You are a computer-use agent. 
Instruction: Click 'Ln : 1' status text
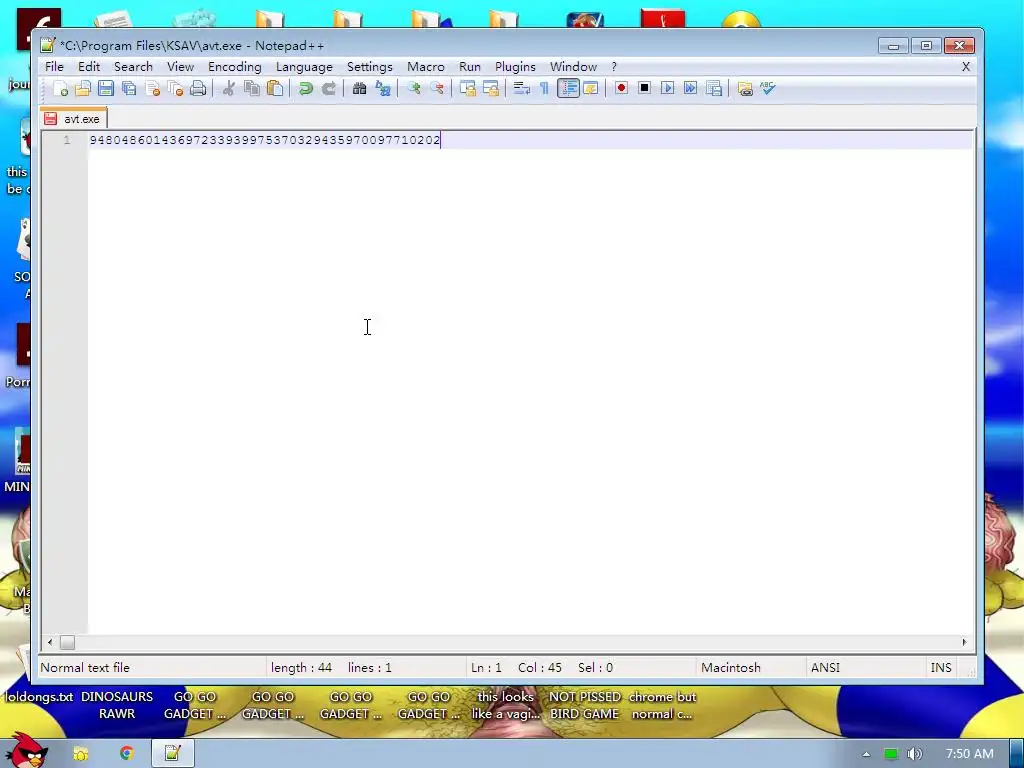(x=487, y=667)
